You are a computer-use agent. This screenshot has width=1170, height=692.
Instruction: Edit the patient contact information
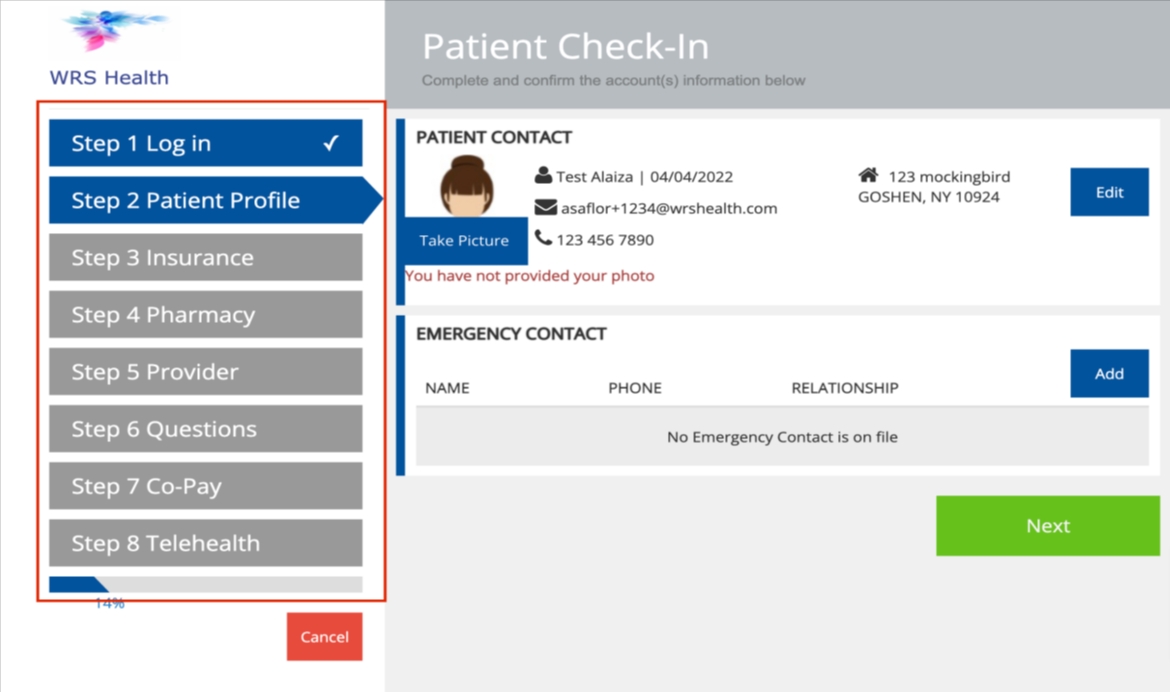tap(1108, 191)
